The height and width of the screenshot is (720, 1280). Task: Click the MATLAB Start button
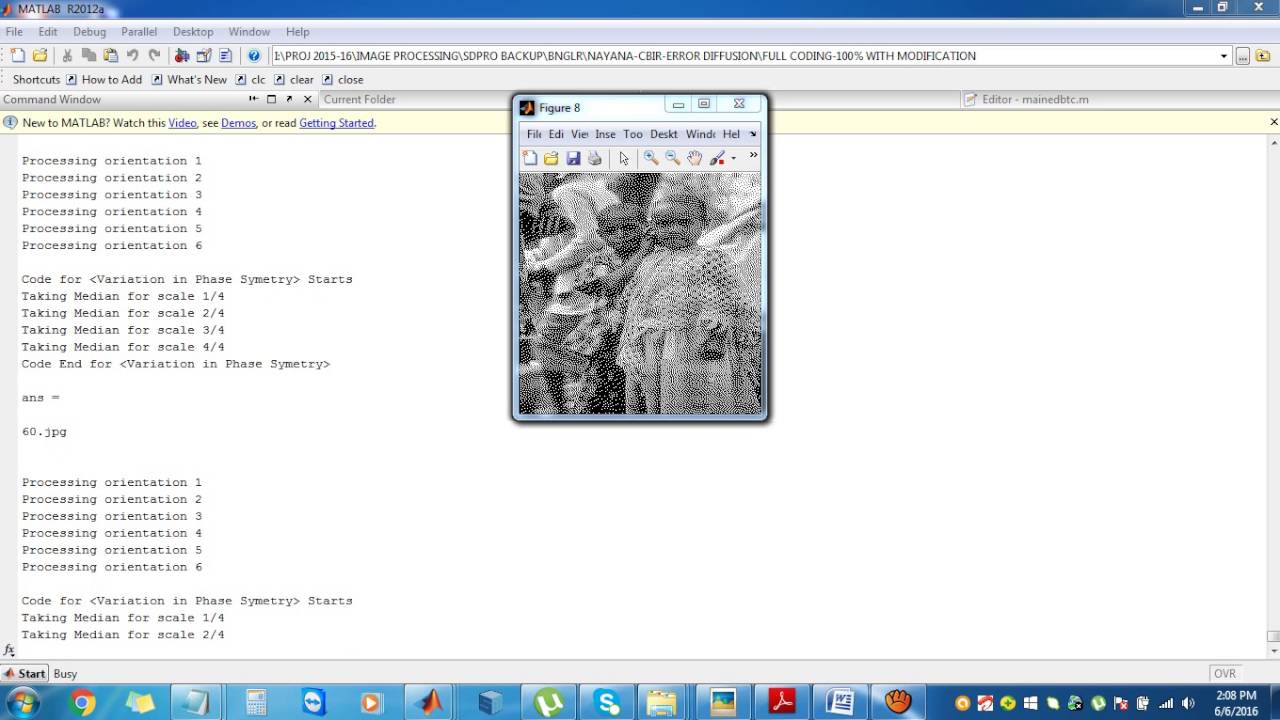tap(24, 673)
